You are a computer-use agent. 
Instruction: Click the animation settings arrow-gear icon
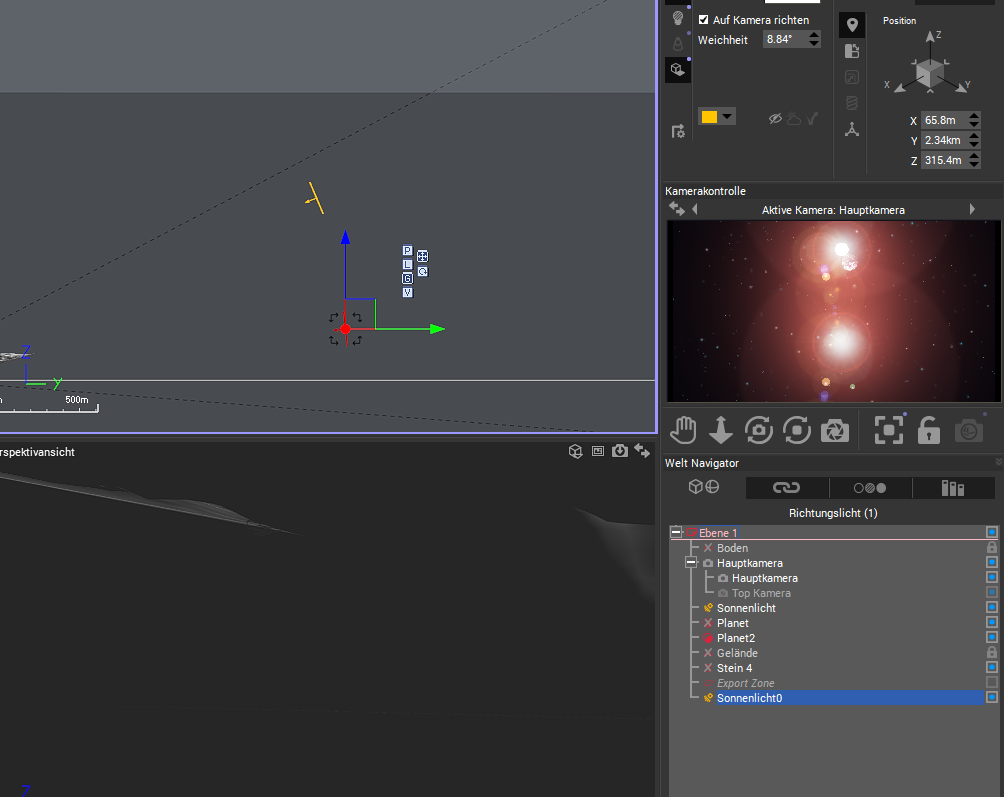pos(678,131)
